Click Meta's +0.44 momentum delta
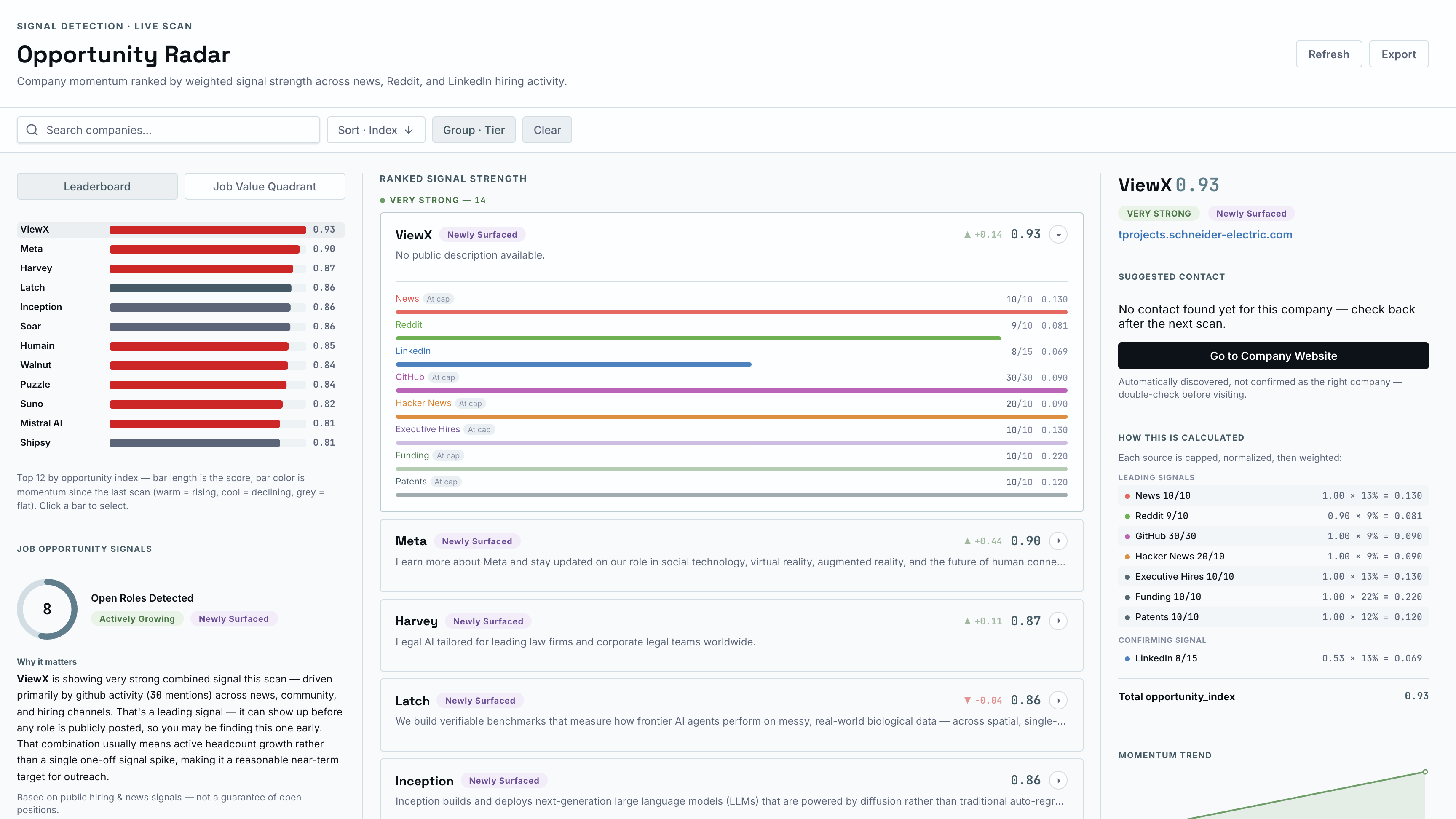This screenshot has width=1456, height=819. pos(983,541)
